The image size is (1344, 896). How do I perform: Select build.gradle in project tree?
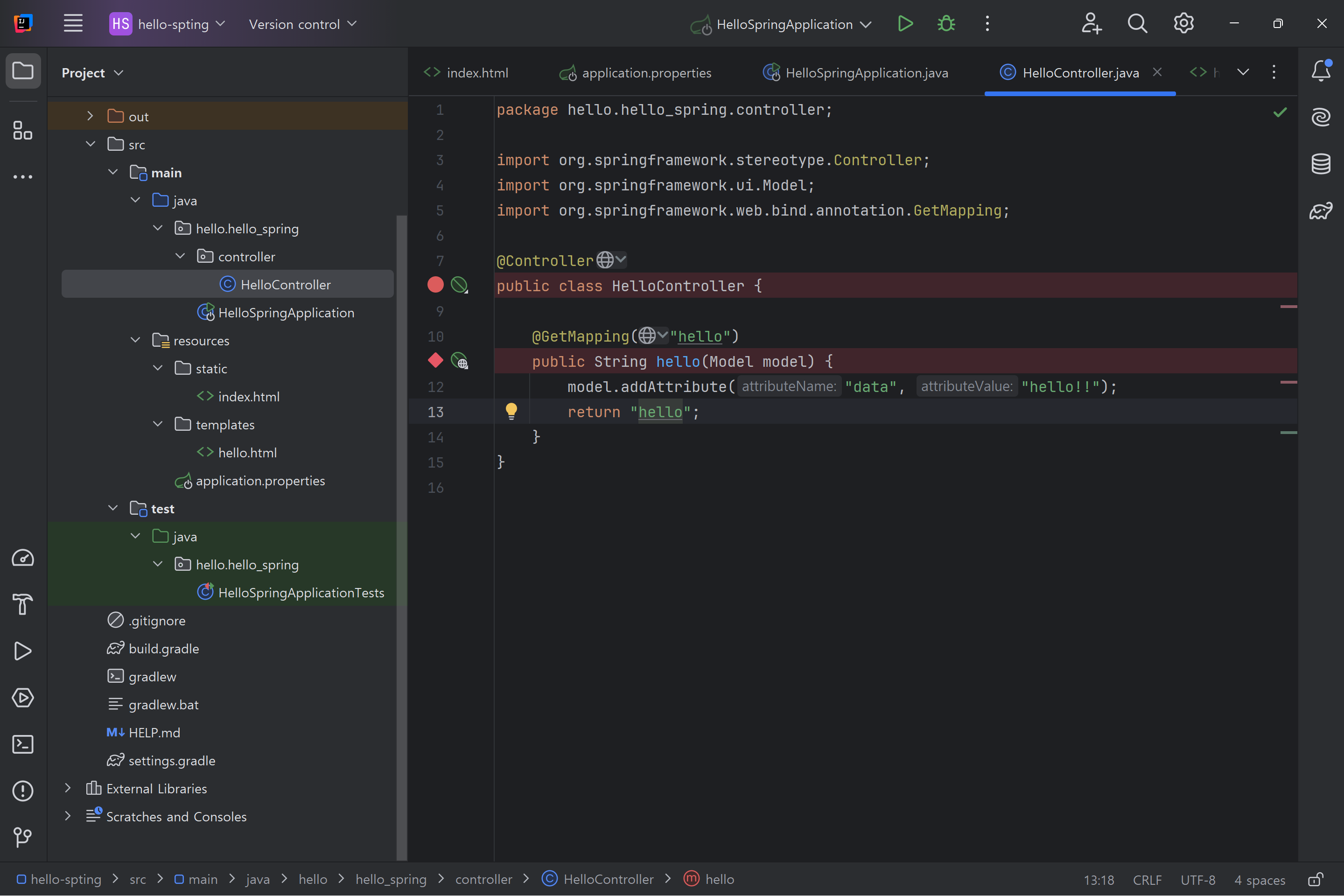pos(164,649)
